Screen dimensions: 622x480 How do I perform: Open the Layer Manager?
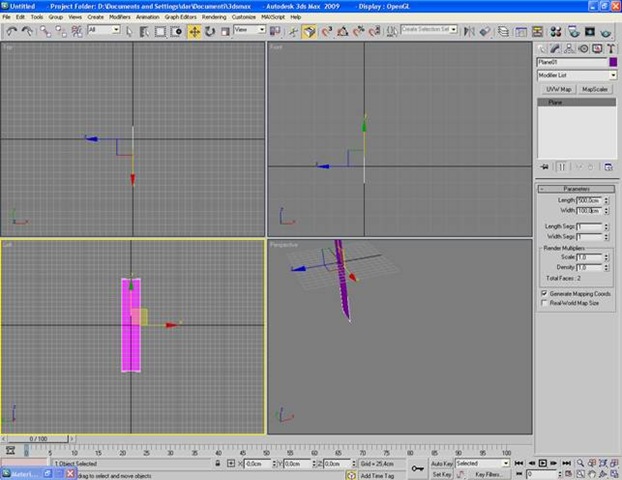click(503, 32)
